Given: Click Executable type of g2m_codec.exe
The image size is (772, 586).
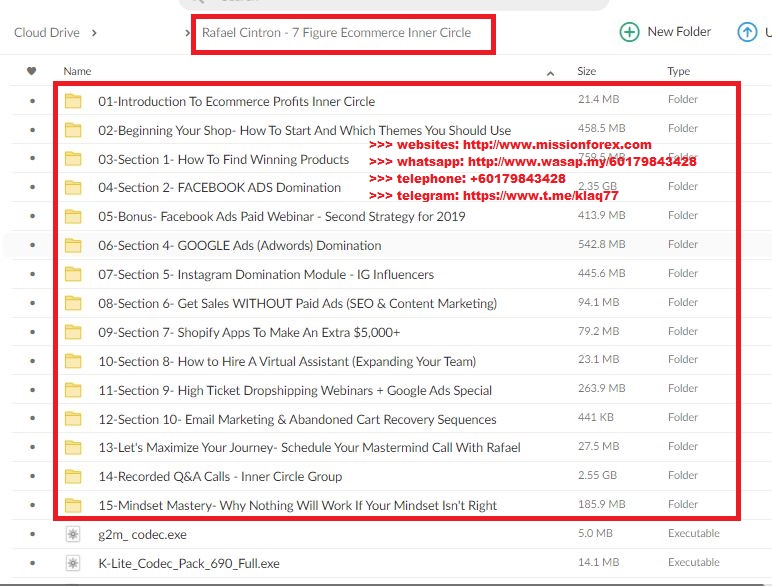Looking at the screenshot, I should (x=694, y=533).
